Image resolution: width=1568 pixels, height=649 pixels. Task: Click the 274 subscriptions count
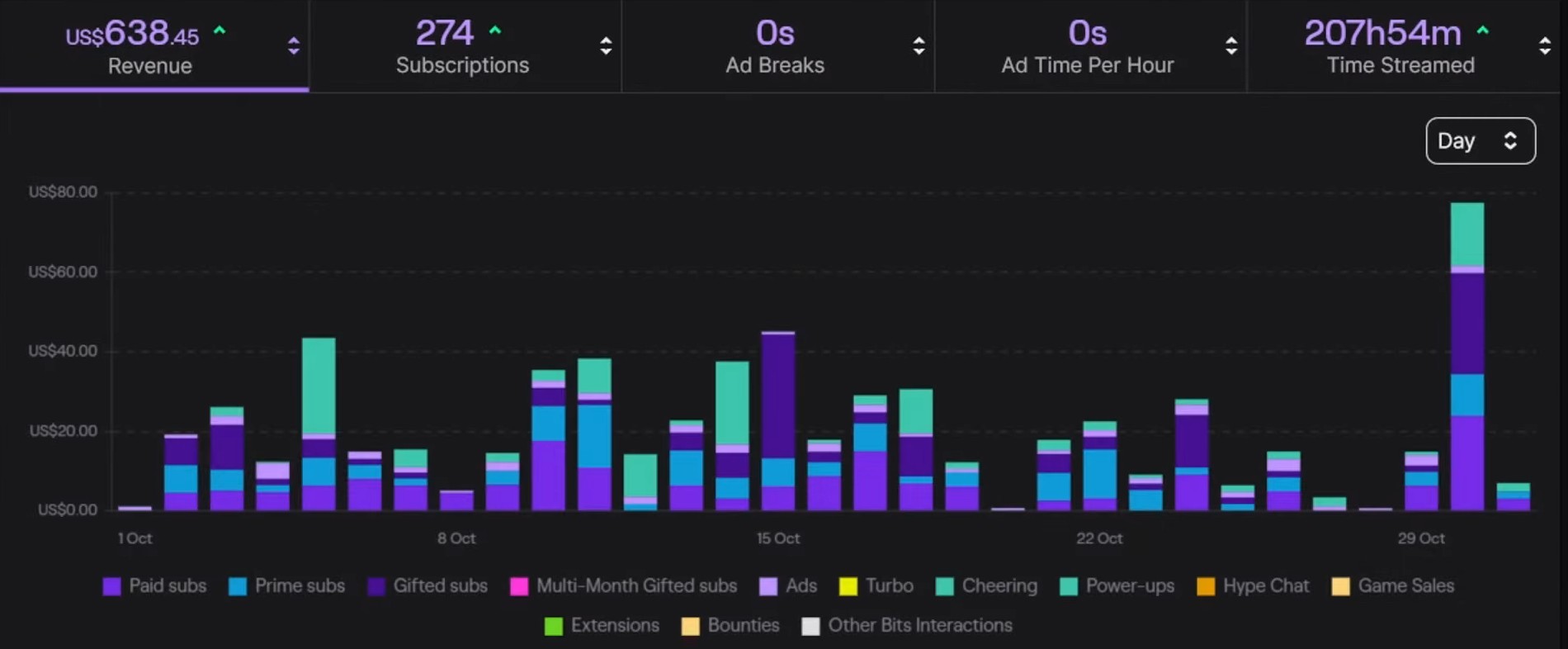[445, 33]
